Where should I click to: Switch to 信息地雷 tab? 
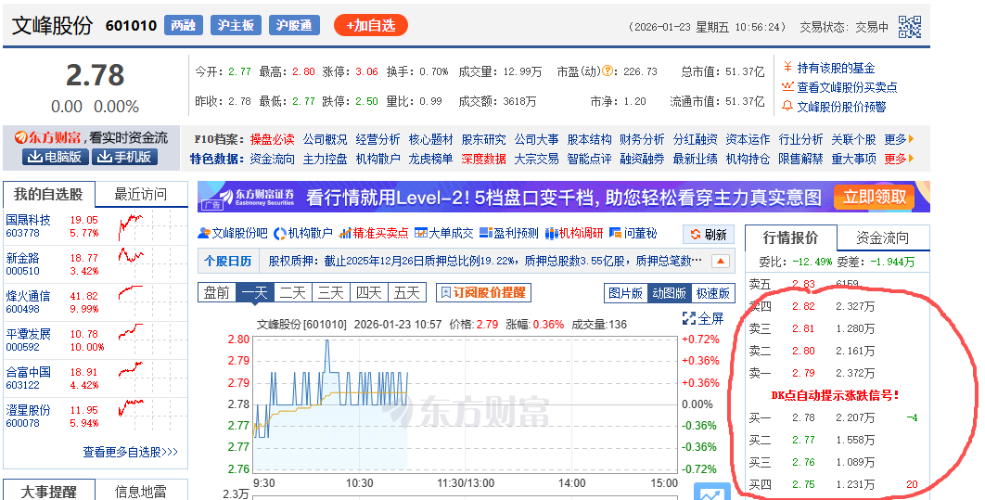click(x=141, y=491)
